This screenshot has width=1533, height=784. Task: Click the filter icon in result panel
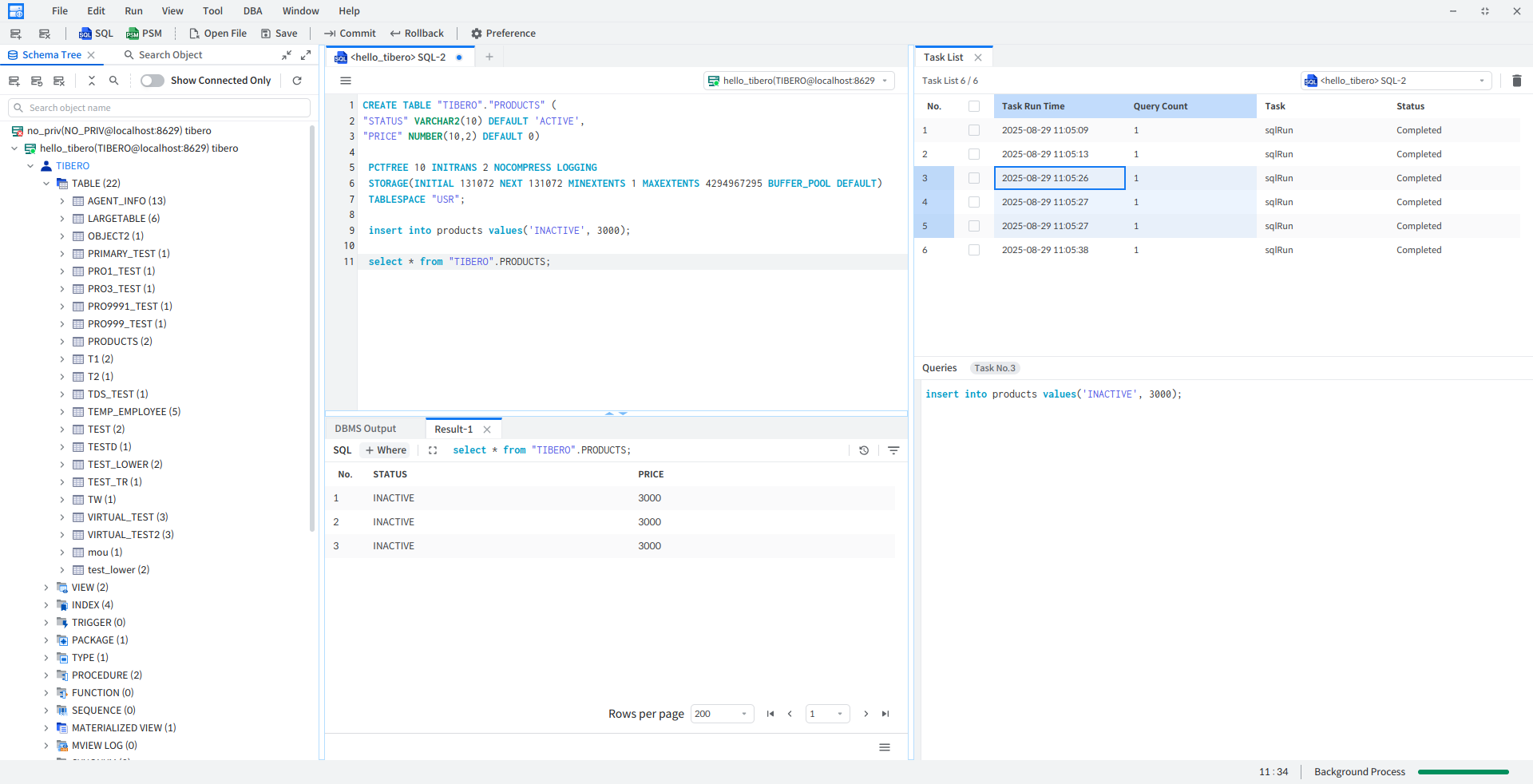click(893, 450)
